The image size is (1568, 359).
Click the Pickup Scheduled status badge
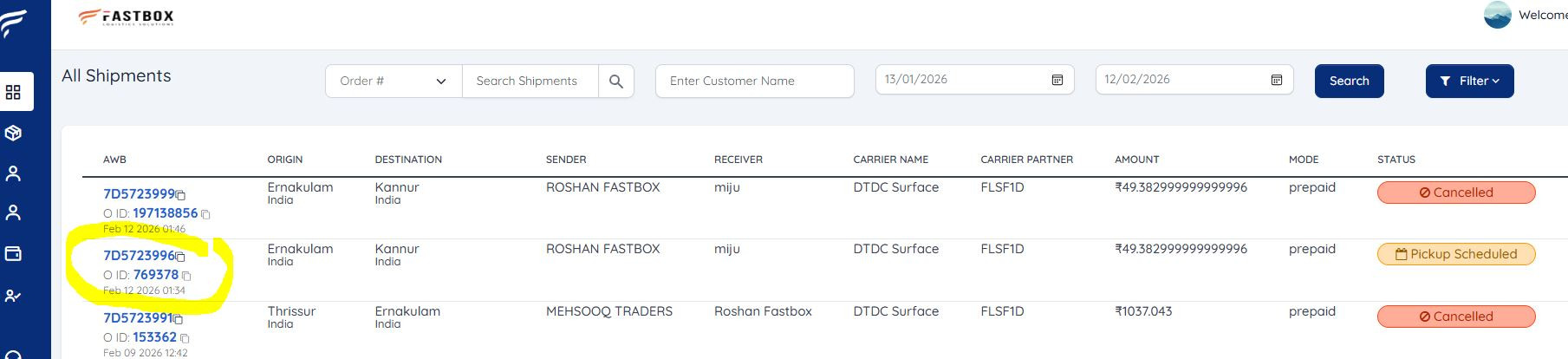[x=1456, y=254]
